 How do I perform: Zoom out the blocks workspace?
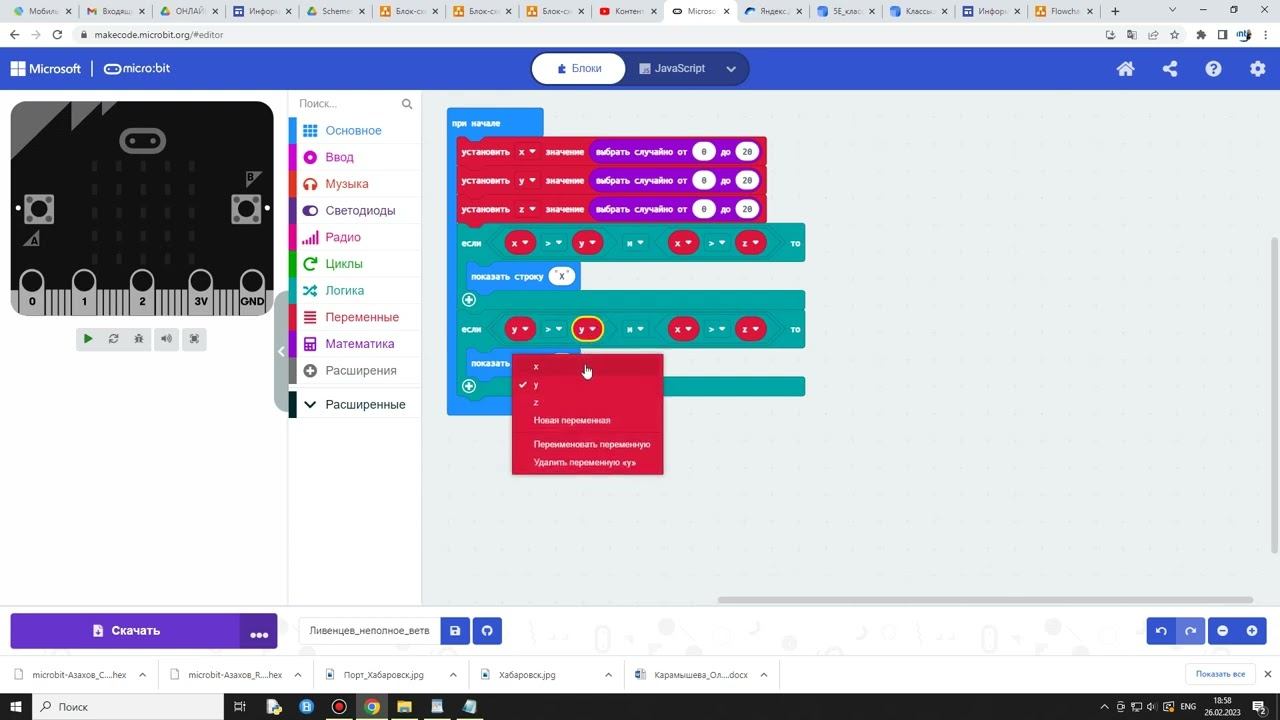tap(1222, 631)
